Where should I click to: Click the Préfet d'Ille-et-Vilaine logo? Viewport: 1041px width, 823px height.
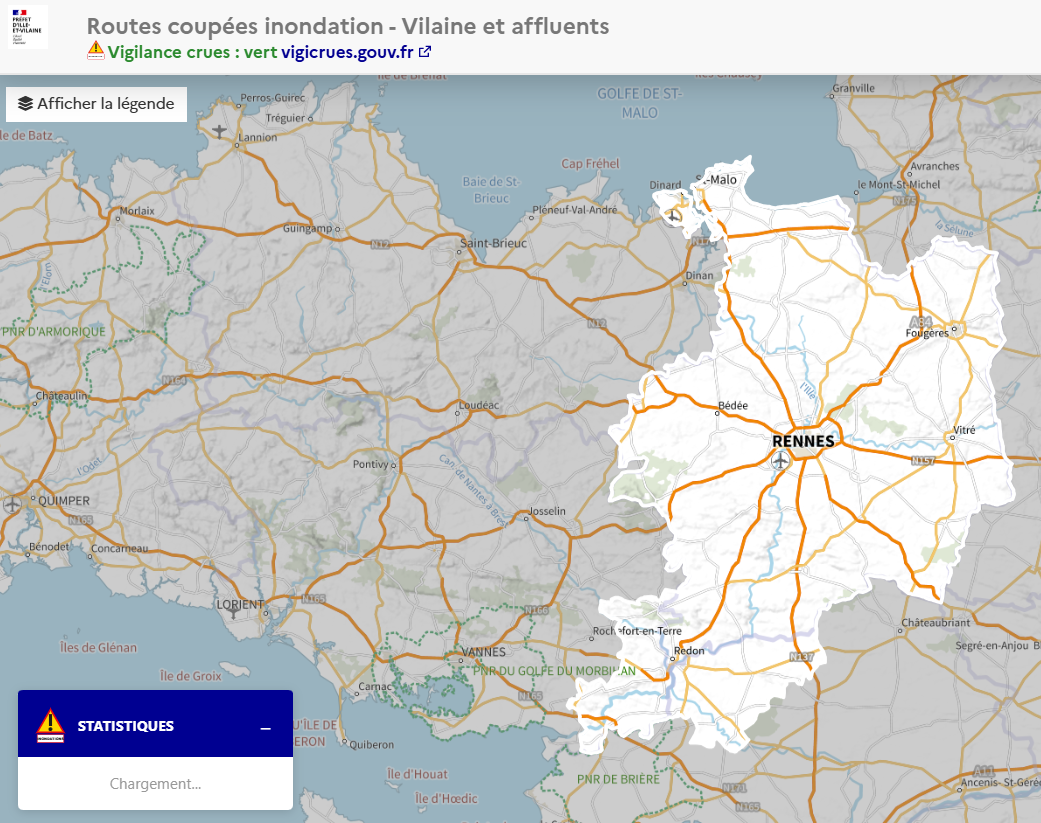pyautogui.click(x=28, y=27)
